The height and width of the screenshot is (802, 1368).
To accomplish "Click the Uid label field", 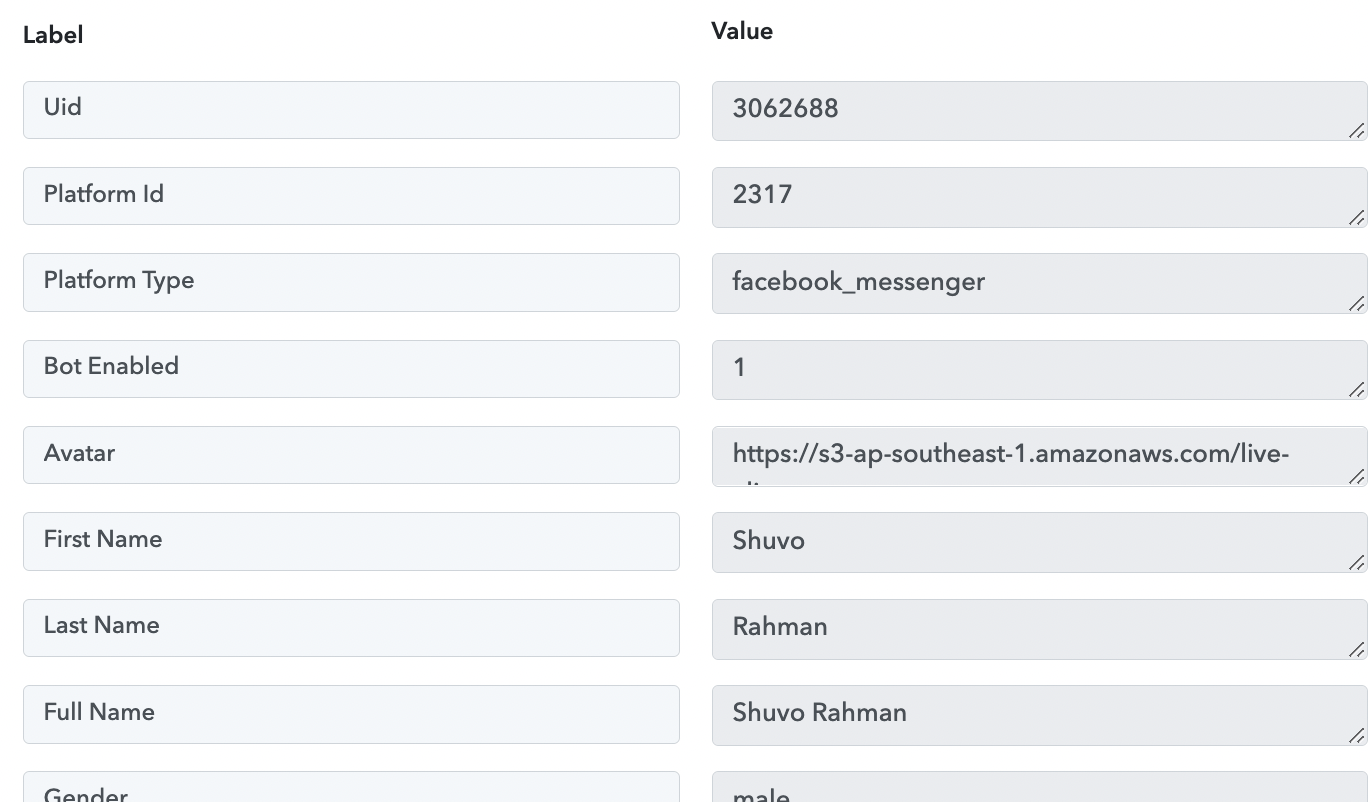I will [351, 110].
